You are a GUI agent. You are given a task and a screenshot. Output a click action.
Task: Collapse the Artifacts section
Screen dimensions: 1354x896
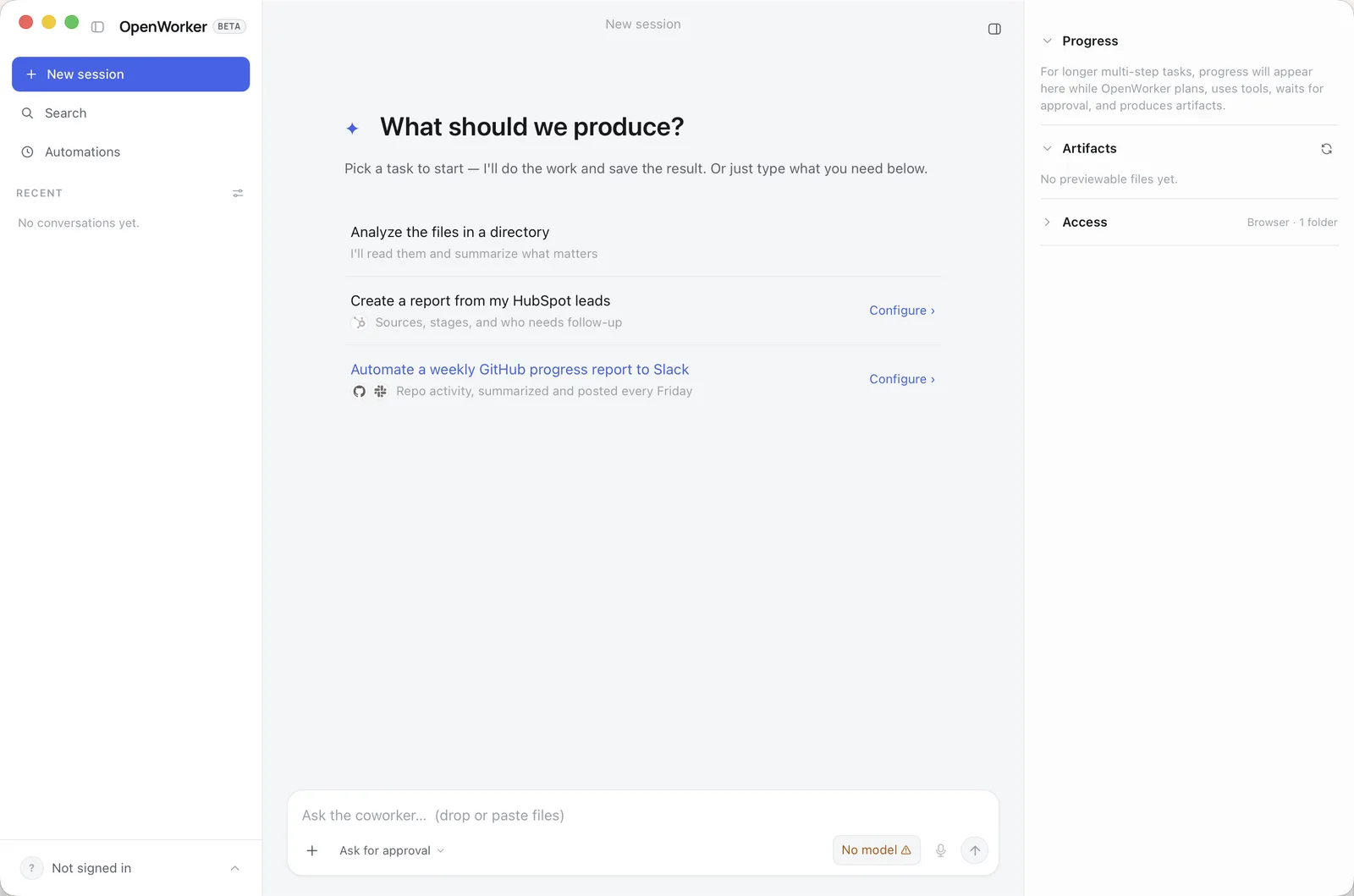1047,148
